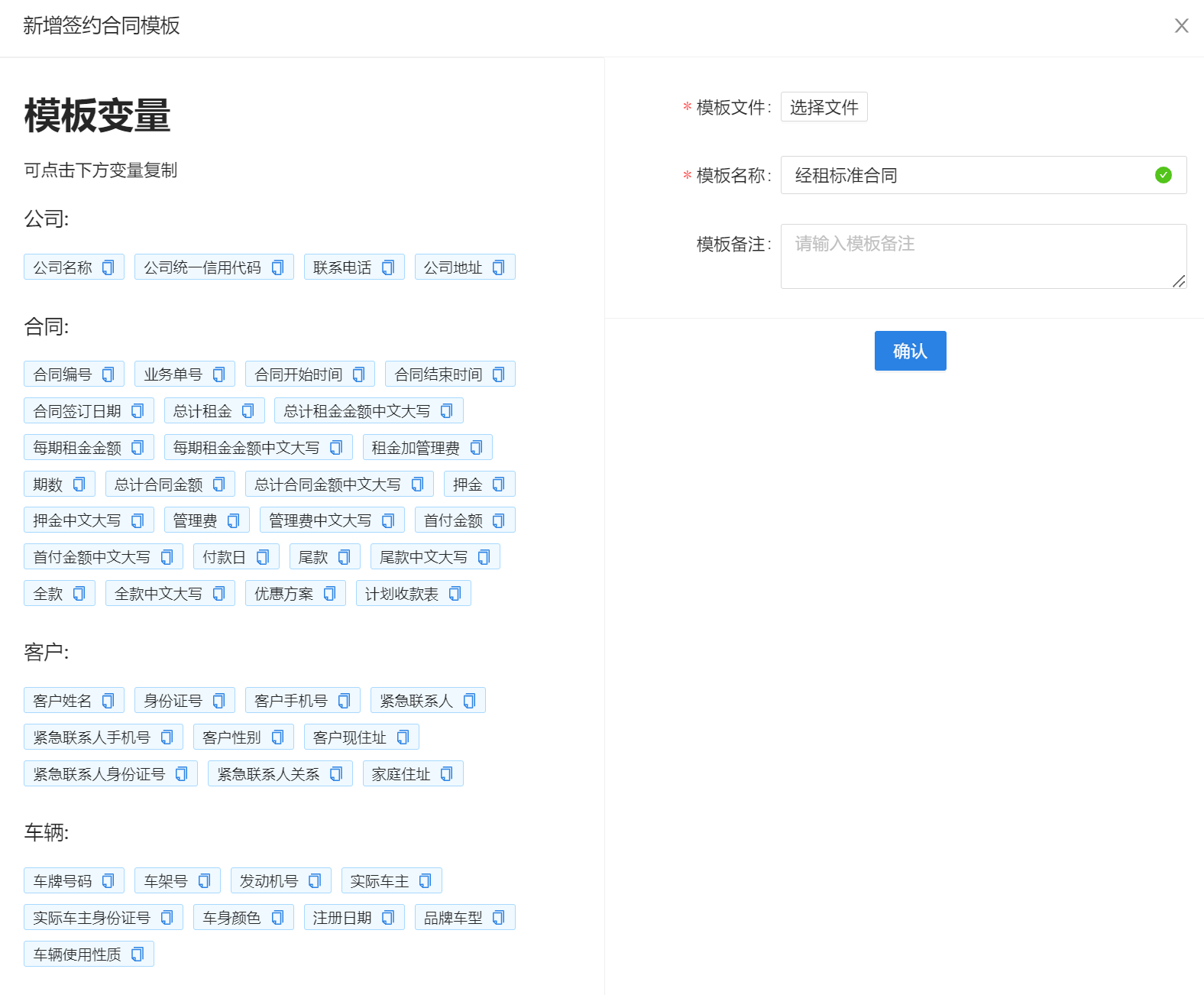The width and height of the screenshot is (1204, 995).
Task: Copy the 联系电话 variable via its icon
Action: click(x=388, y=267)
